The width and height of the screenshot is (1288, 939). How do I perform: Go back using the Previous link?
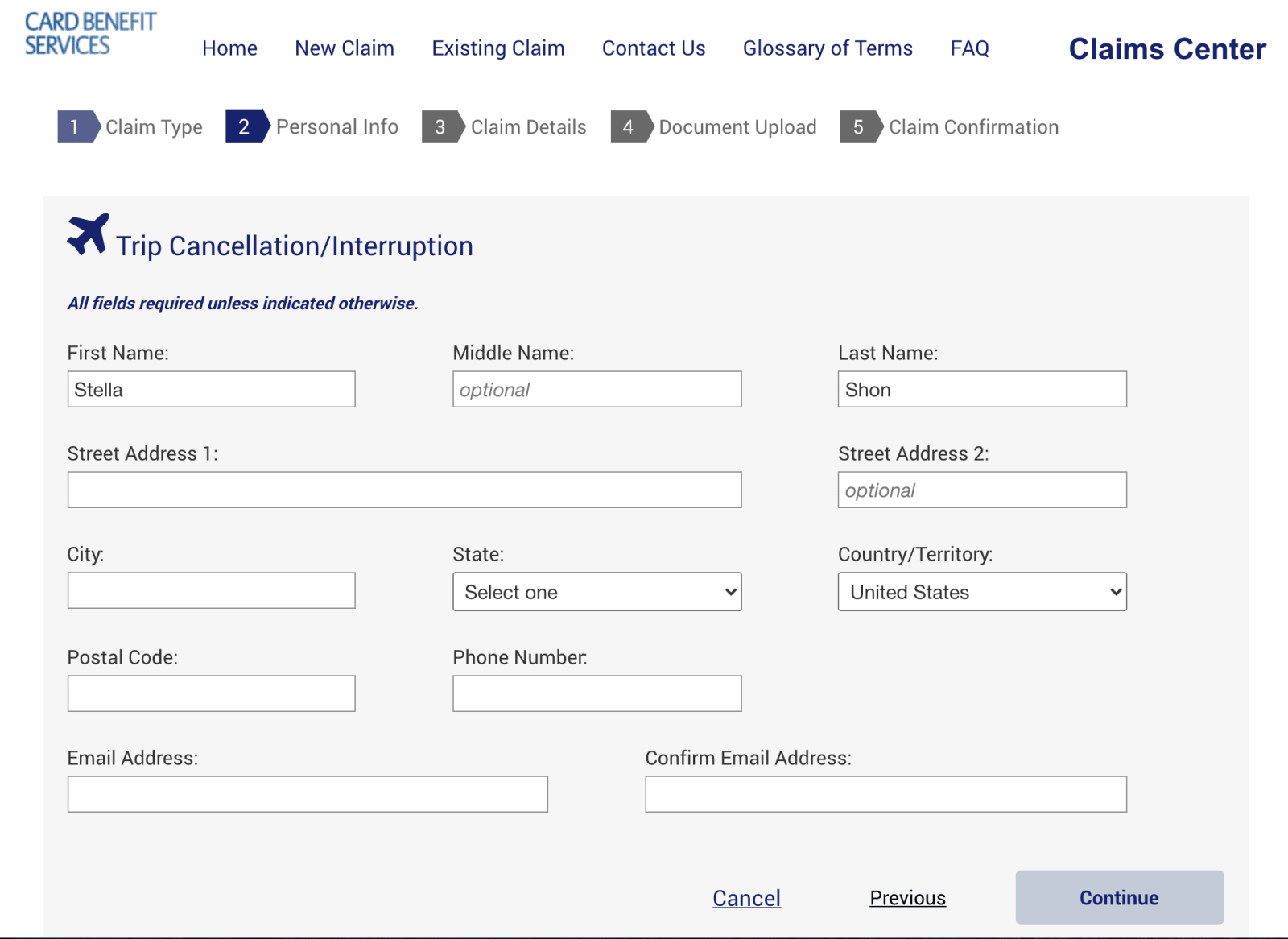(x=907, y=898)
